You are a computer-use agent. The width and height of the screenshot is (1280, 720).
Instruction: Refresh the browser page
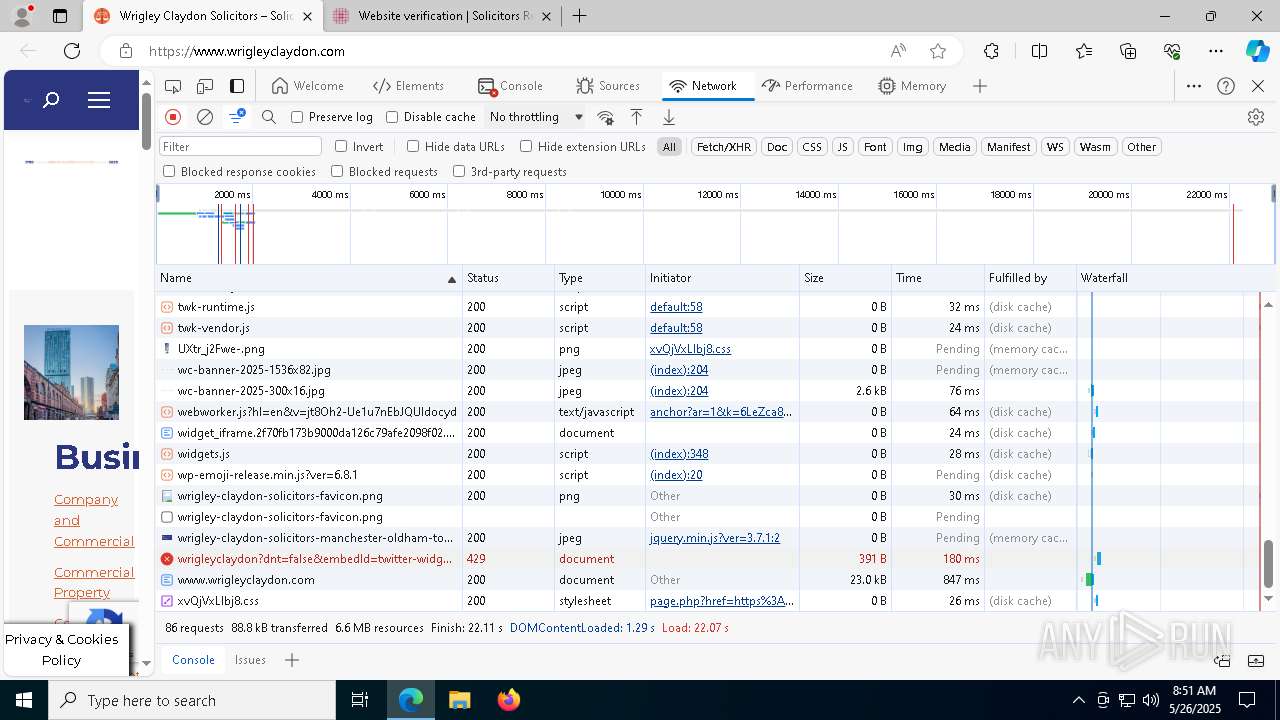click(72, 51)
